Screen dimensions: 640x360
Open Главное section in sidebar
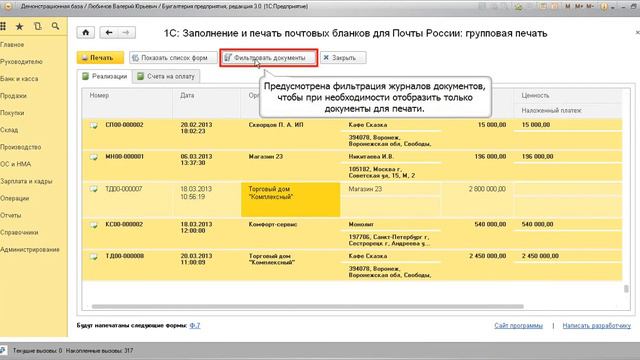(x=12, y=44)
